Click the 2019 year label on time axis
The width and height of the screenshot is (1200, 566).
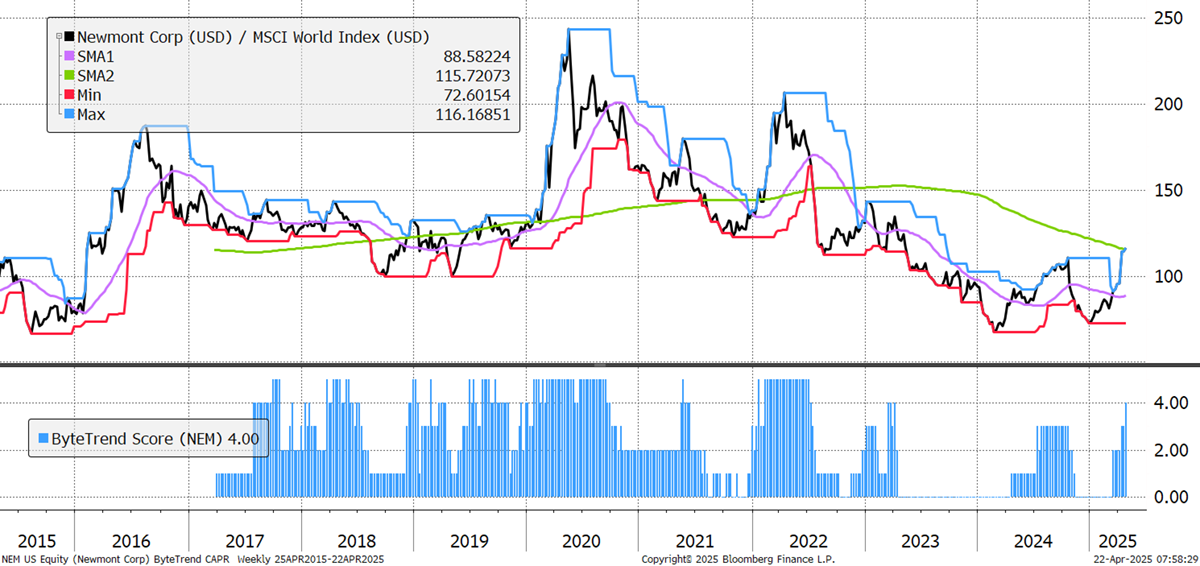[469, 541]
